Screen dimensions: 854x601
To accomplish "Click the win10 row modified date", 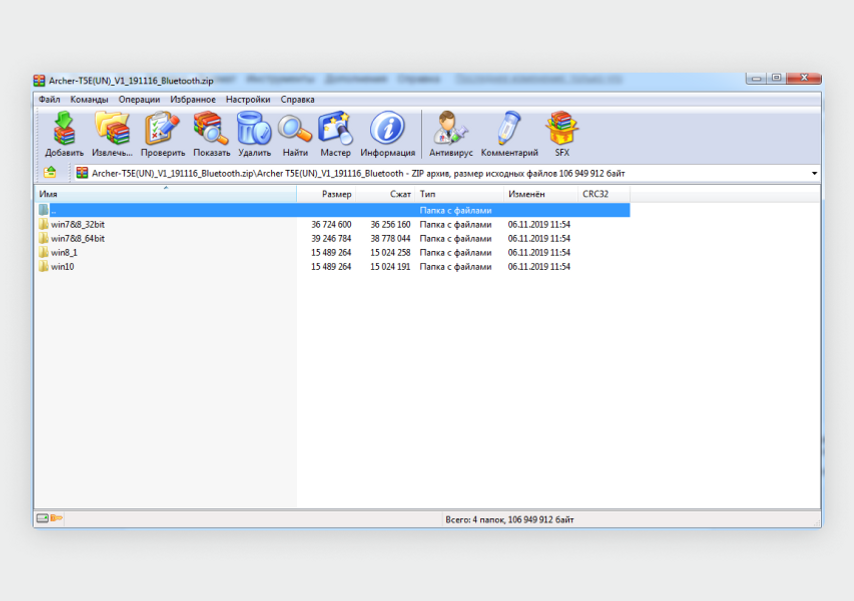I will 539,267.
